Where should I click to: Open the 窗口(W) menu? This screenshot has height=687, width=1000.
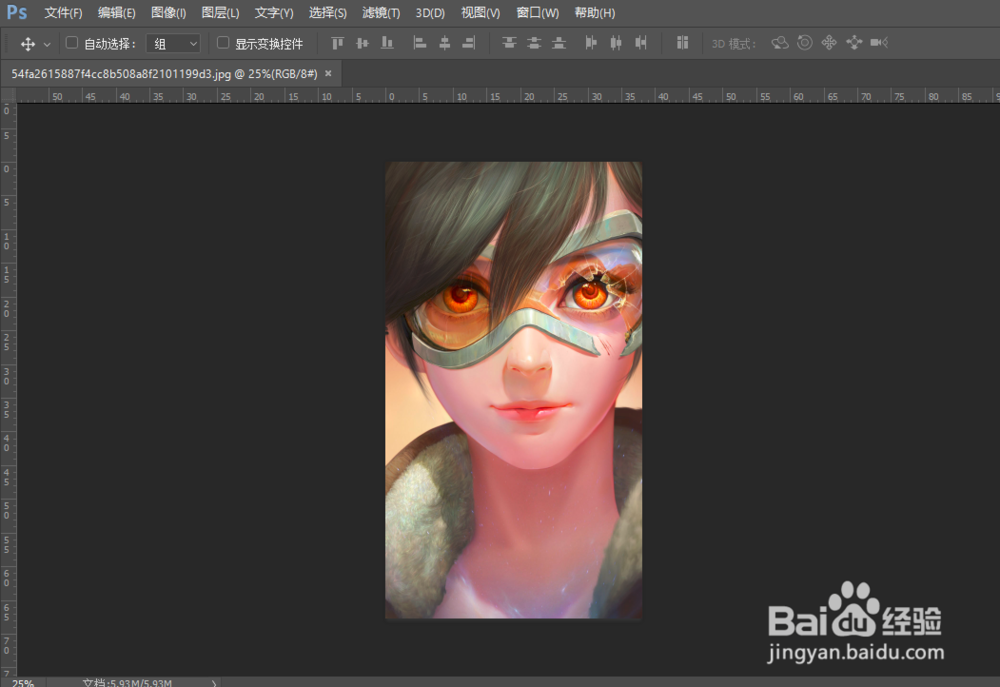tap(537, 13)
